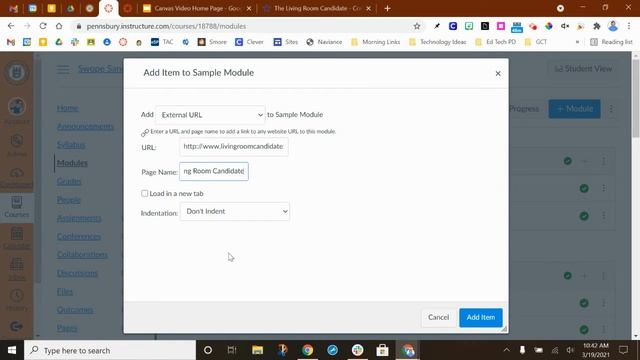Screen dimensions: 640x360
Task: Switch to Canvas Video Home Page tab
Action: coord(196,8)
